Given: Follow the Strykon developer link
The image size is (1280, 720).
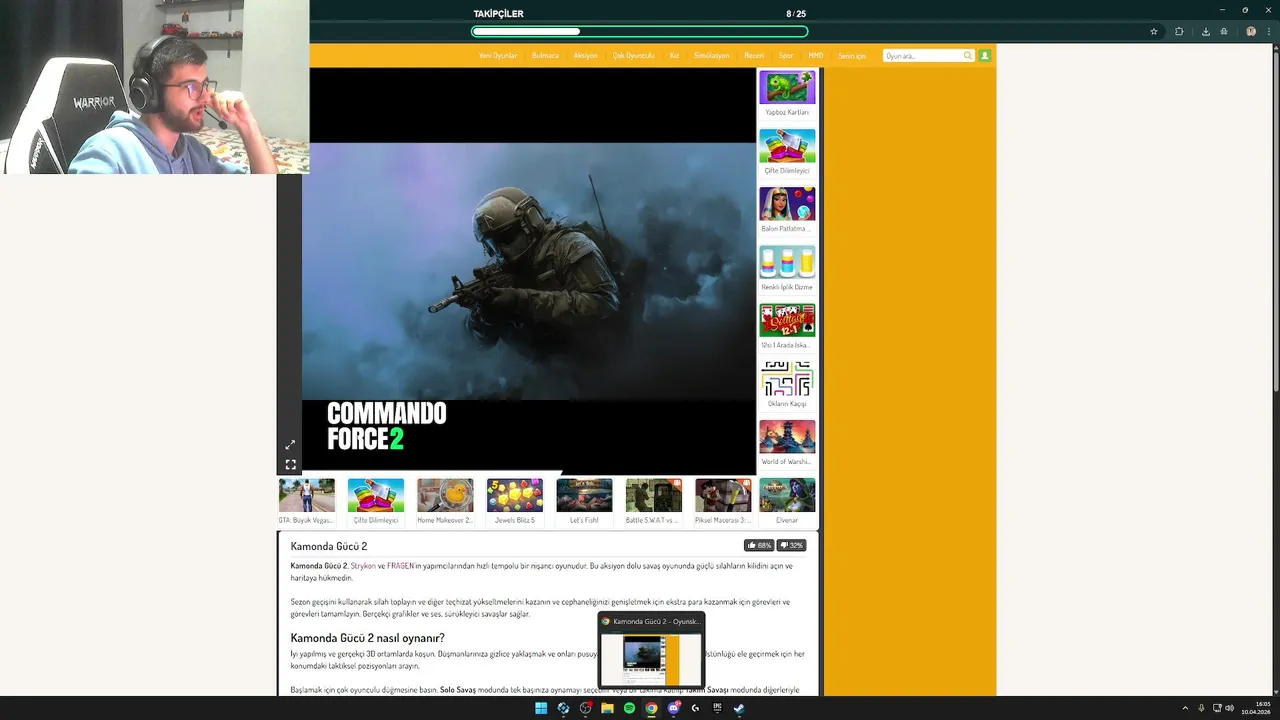Looking at the screenshot, I should point(363,566).
